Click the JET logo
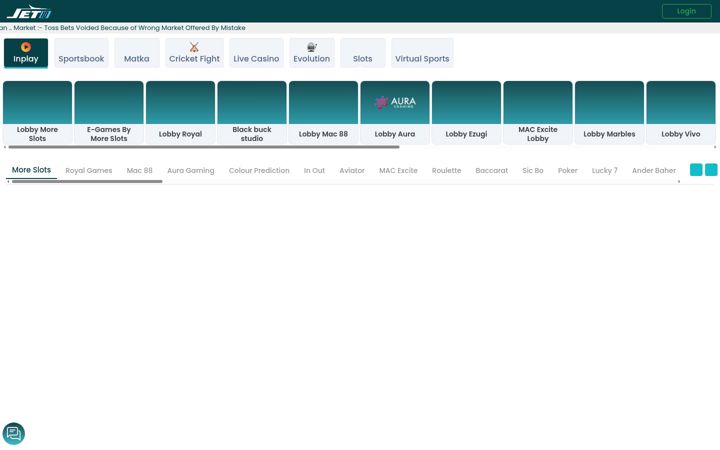720x450 pixels. coord(29,12)
